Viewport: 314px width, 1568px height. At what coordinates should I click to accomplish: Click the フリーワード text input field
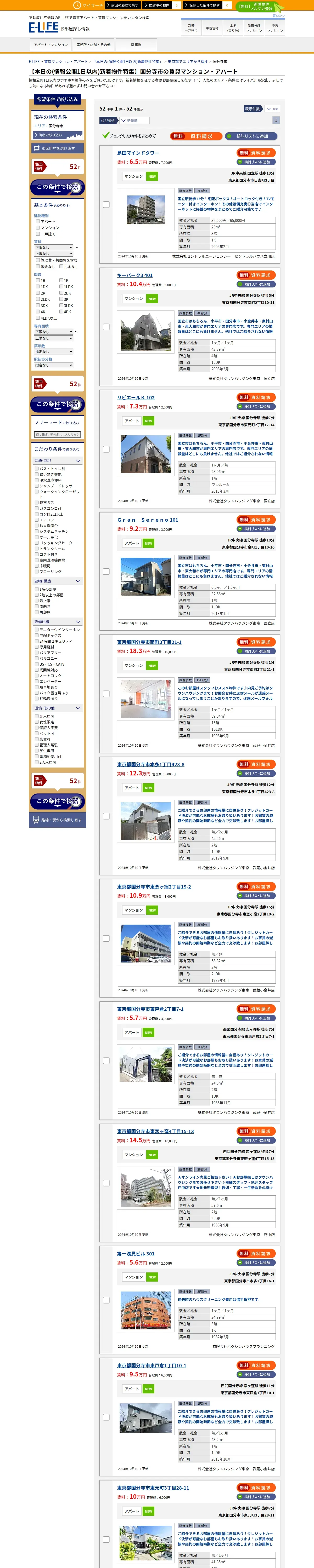pos(57,435)
